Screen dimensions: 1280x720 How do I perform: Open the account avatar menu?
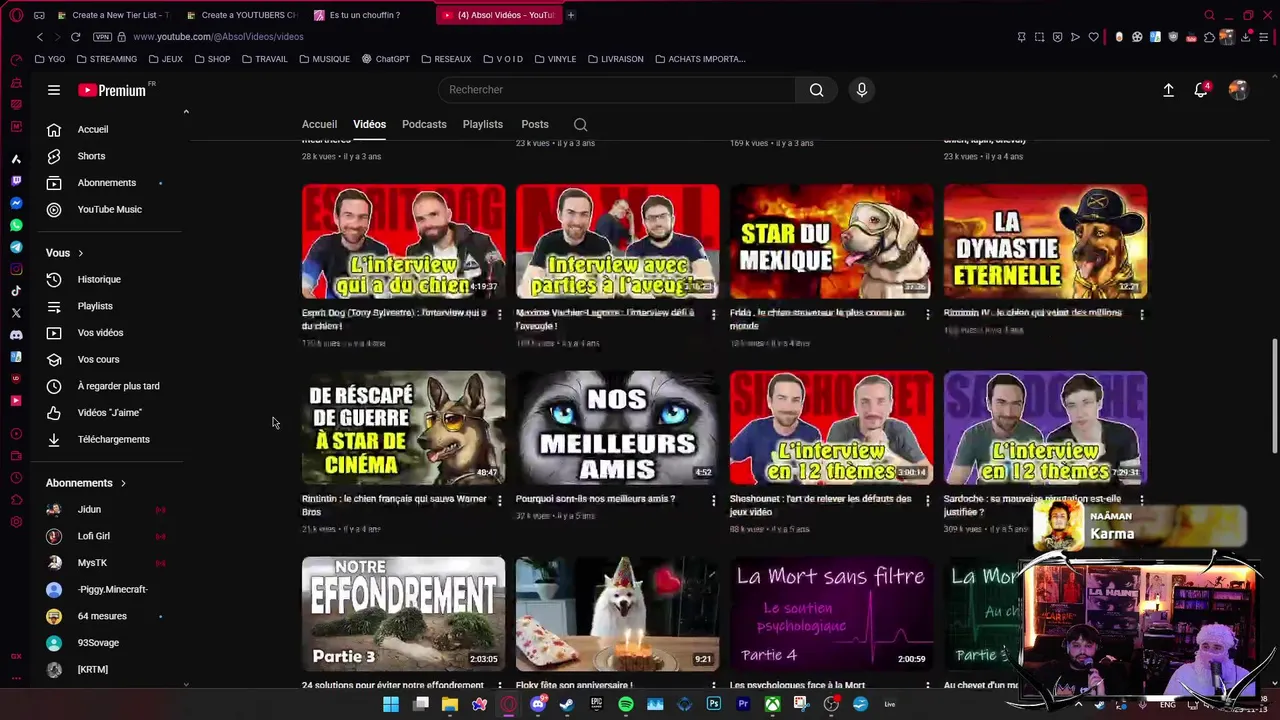[x=1238, y=90]
